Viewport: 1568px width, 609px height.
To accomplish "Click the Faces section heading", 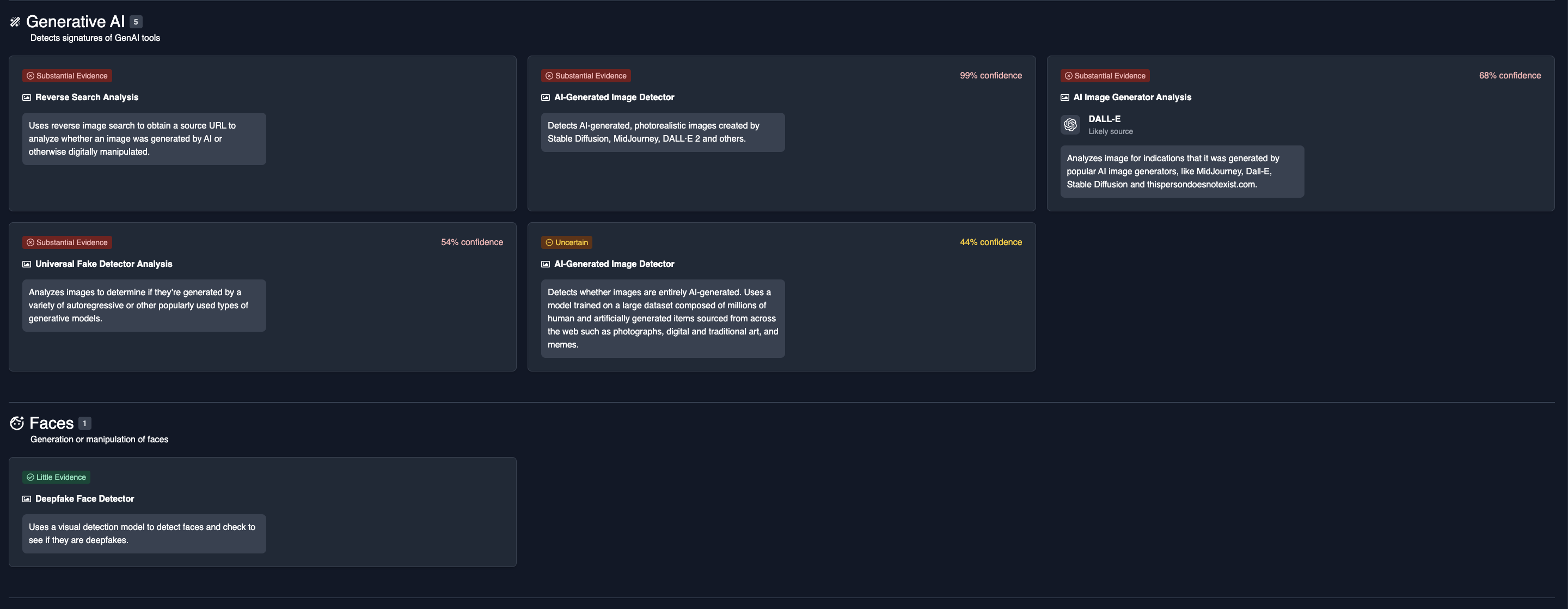I will (52, 423).
